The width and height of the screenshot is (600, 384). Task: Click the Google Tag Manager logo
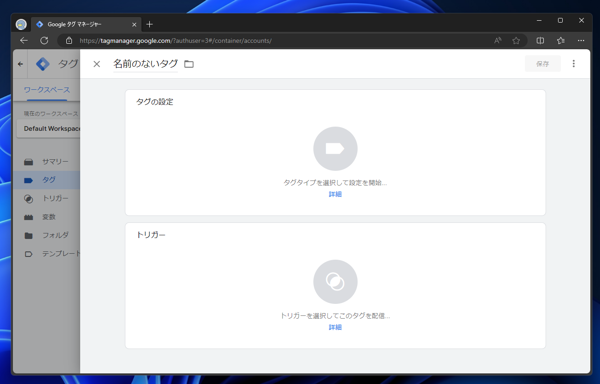(42, 64)
